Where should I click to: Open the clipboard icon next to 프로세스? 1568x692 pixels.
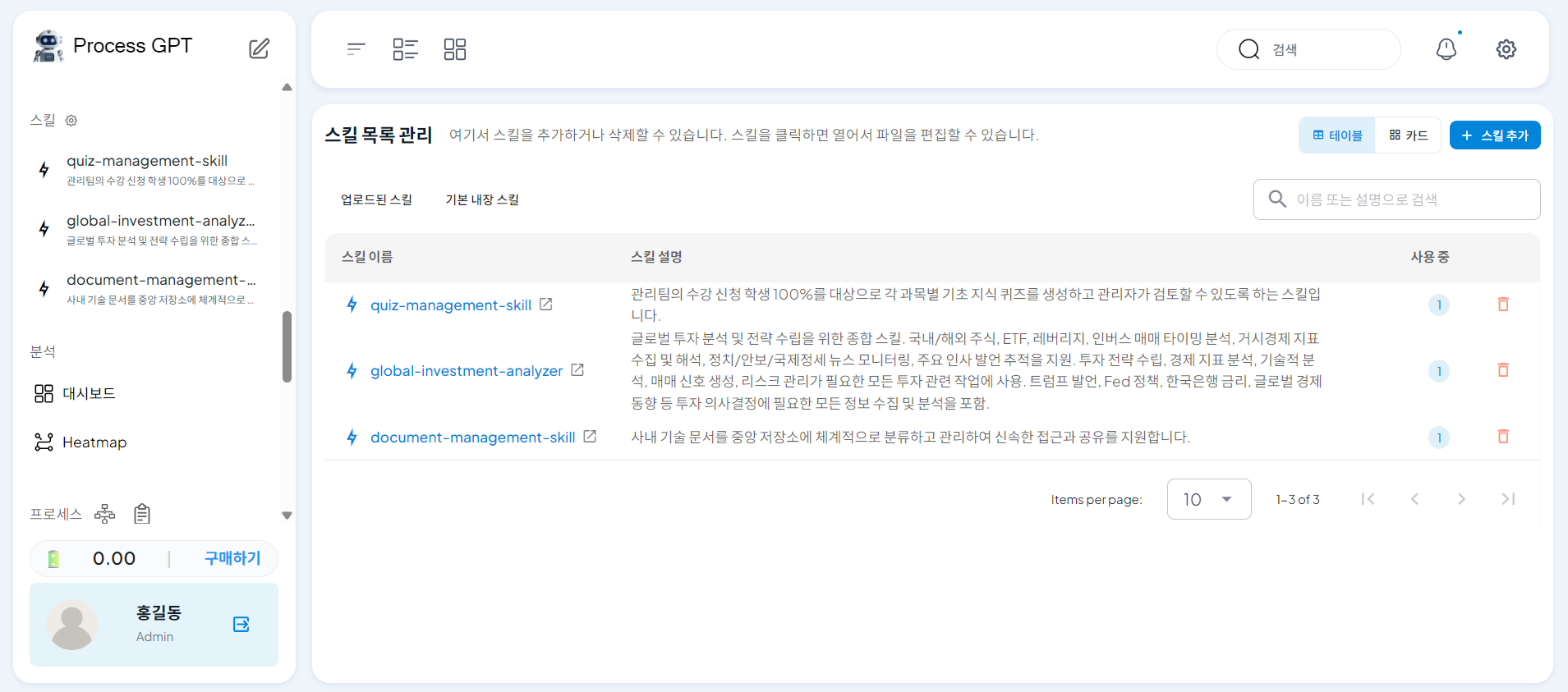coord(142,514)
